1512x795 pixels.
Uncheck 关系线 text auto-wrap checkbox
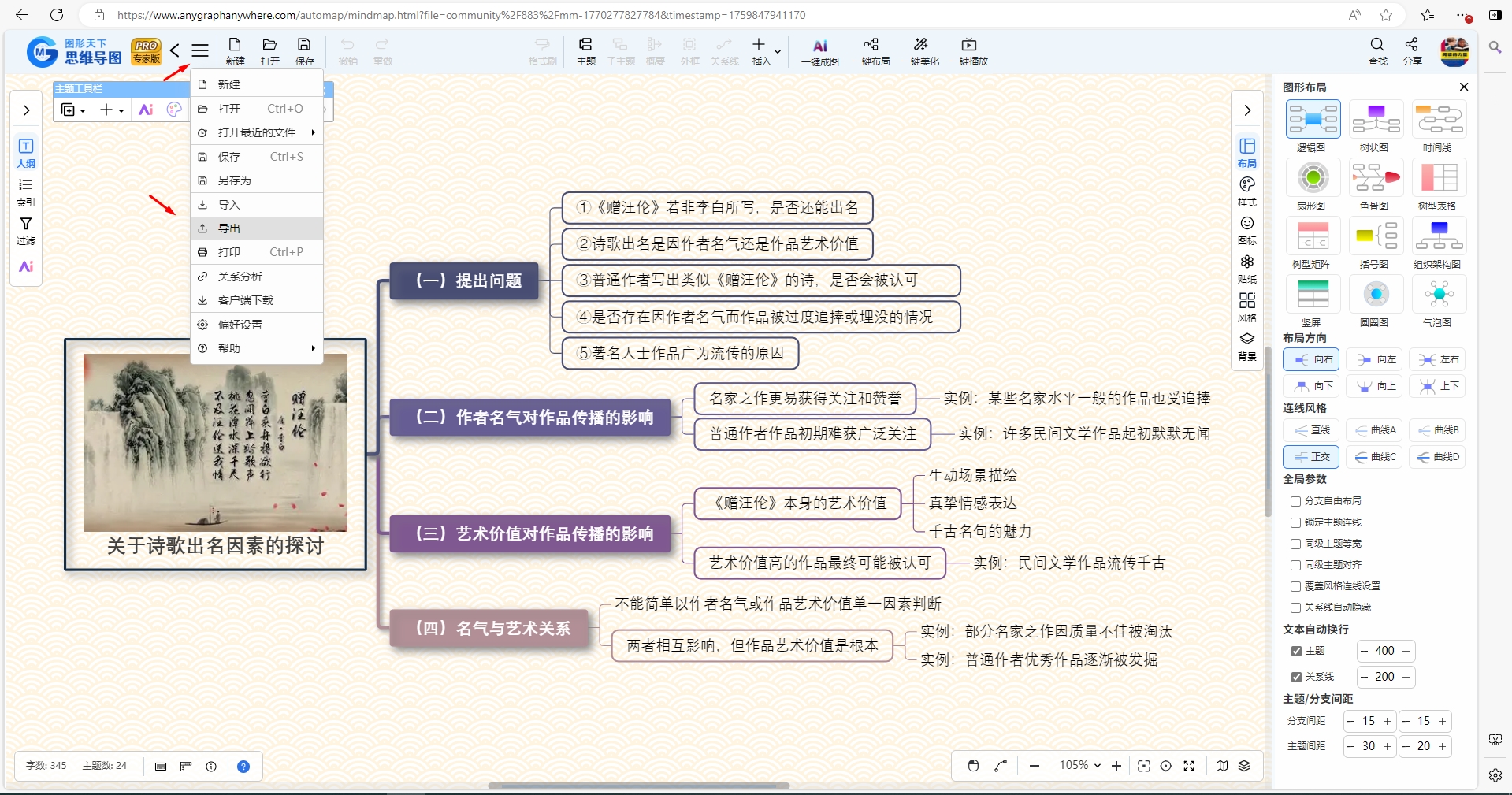(x=1296, y=677)
